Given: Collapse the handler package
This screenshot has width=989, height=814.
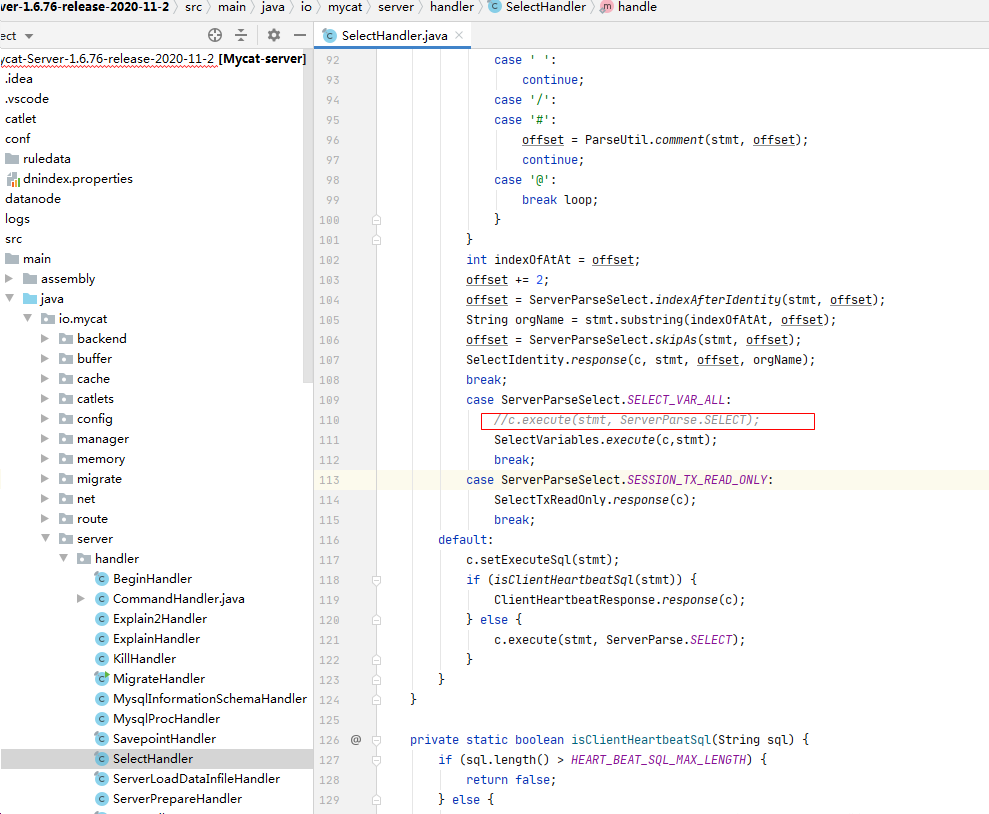Looking at the screenshot, I should [x=63, y=559].
